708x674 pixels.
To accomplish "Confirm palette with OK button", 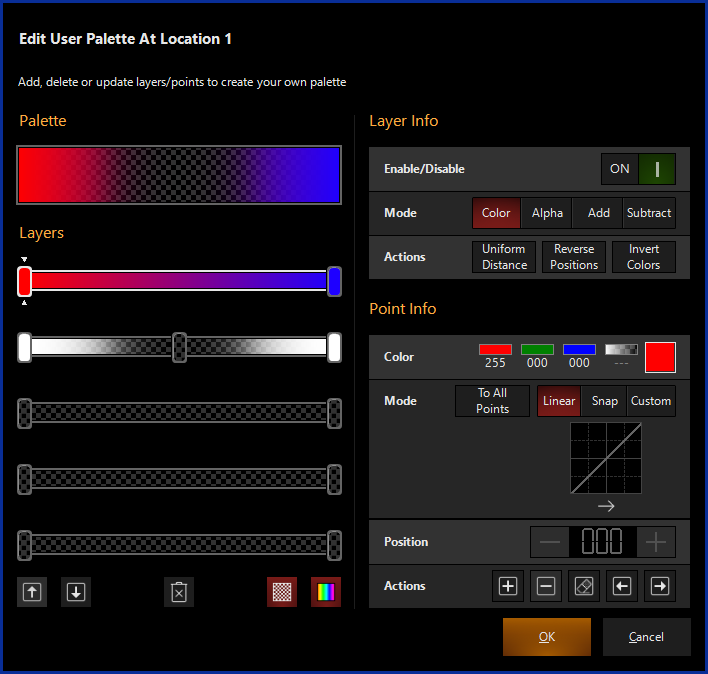I will tap(547, 637).
